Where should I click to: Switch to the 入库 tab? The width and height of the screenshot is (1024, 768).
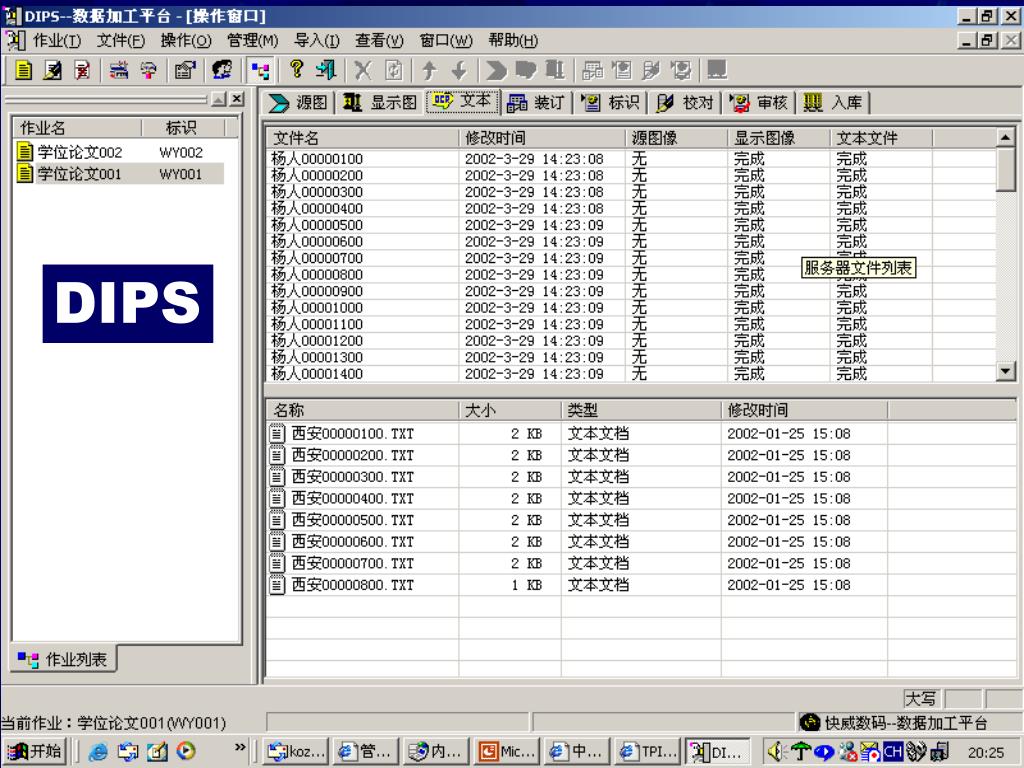coord(833,103)
